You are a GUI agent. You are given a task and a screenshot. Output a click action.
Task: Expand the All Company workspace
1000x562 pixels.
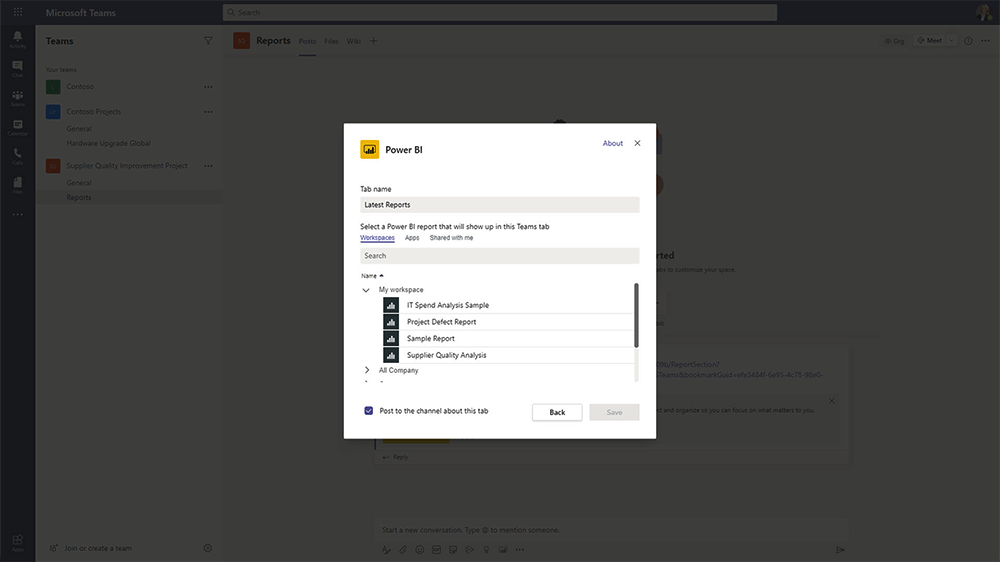tap(367, 370)
